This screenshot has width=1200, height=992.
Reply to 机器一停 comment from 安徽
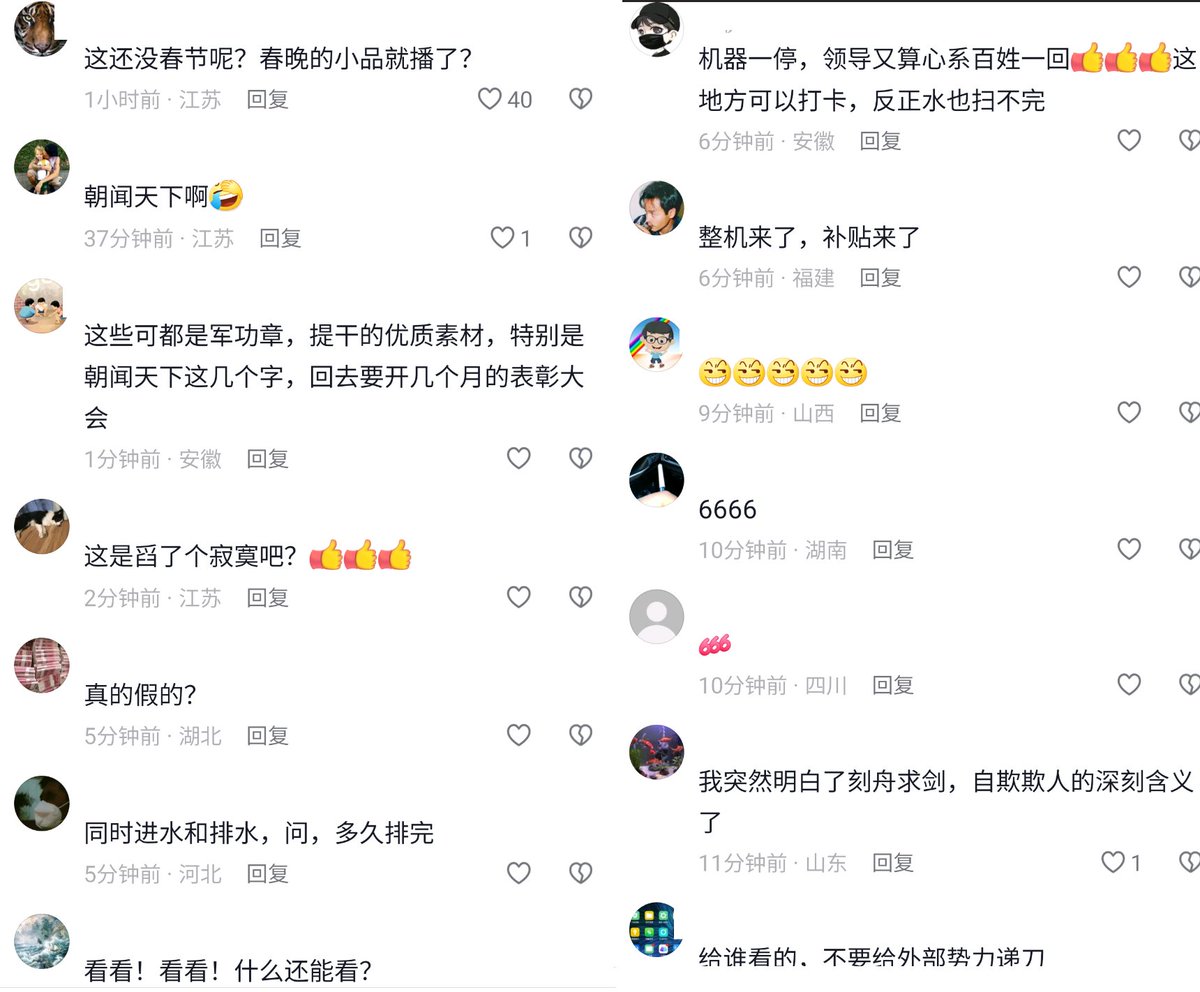[x=881, y=141]
